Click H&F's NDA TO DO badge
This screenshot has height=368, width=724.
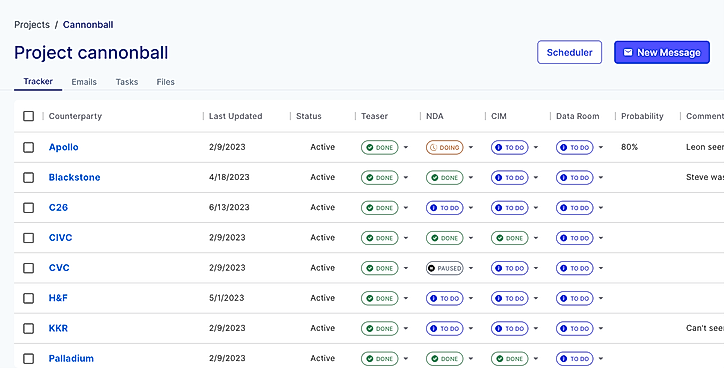(x=444, y=298)
